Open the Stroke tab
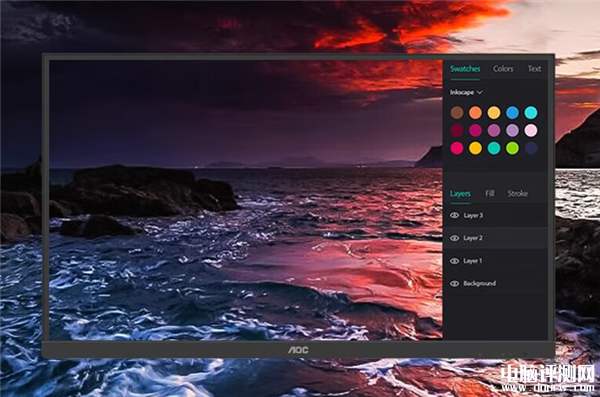The height and width of the screenshot is (397, 600). coord(517,193)
